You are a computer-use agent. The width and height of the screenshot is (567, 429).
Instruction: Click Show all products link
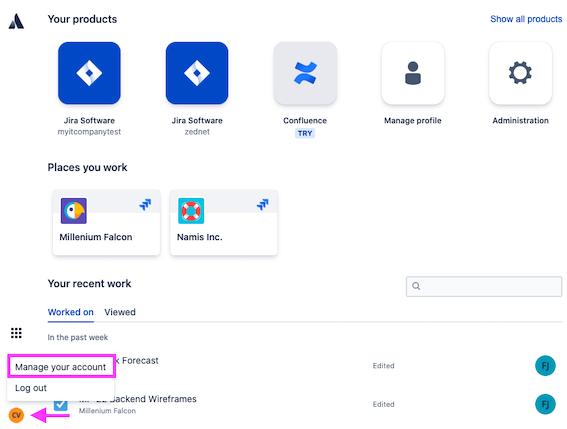click(526, 19)
